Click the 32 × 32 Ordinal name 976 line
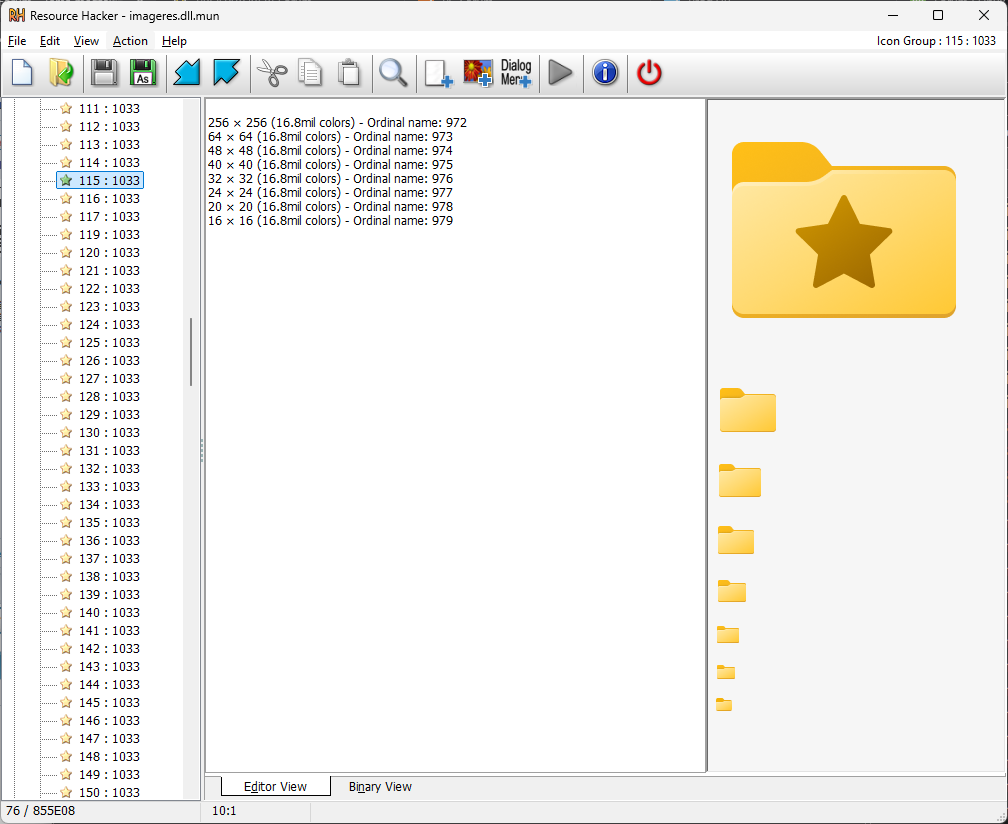The image size is (1008, 824). (330, 179)
